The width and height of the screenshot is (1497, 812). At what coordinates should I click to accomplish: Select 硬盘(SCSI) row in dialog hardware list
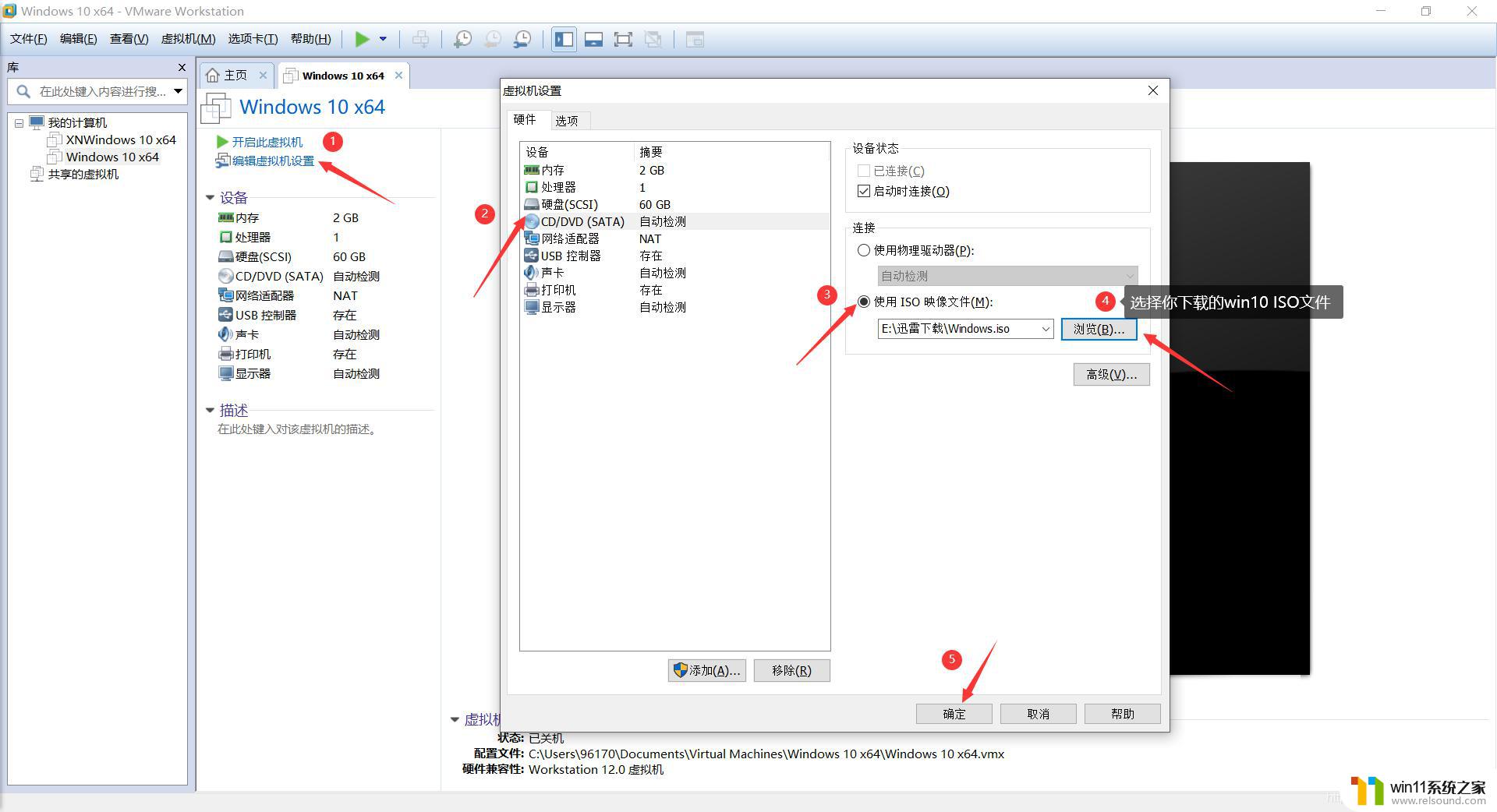[x=674, y=204]
